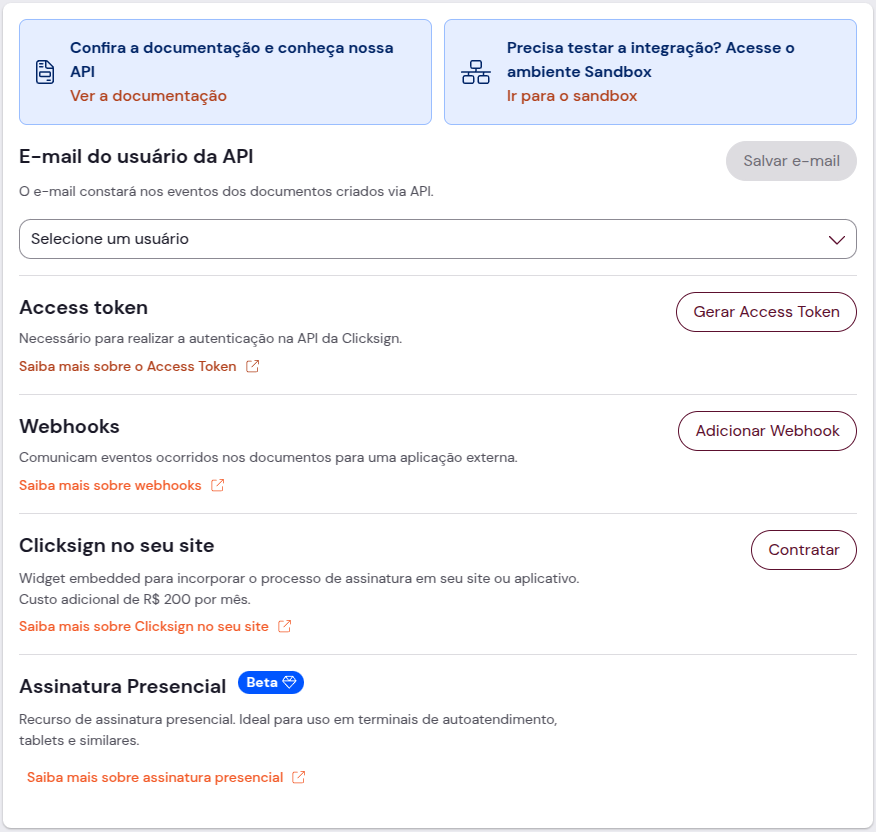Click the documentation file icon

pyautogui.click(x=45, y=72)
